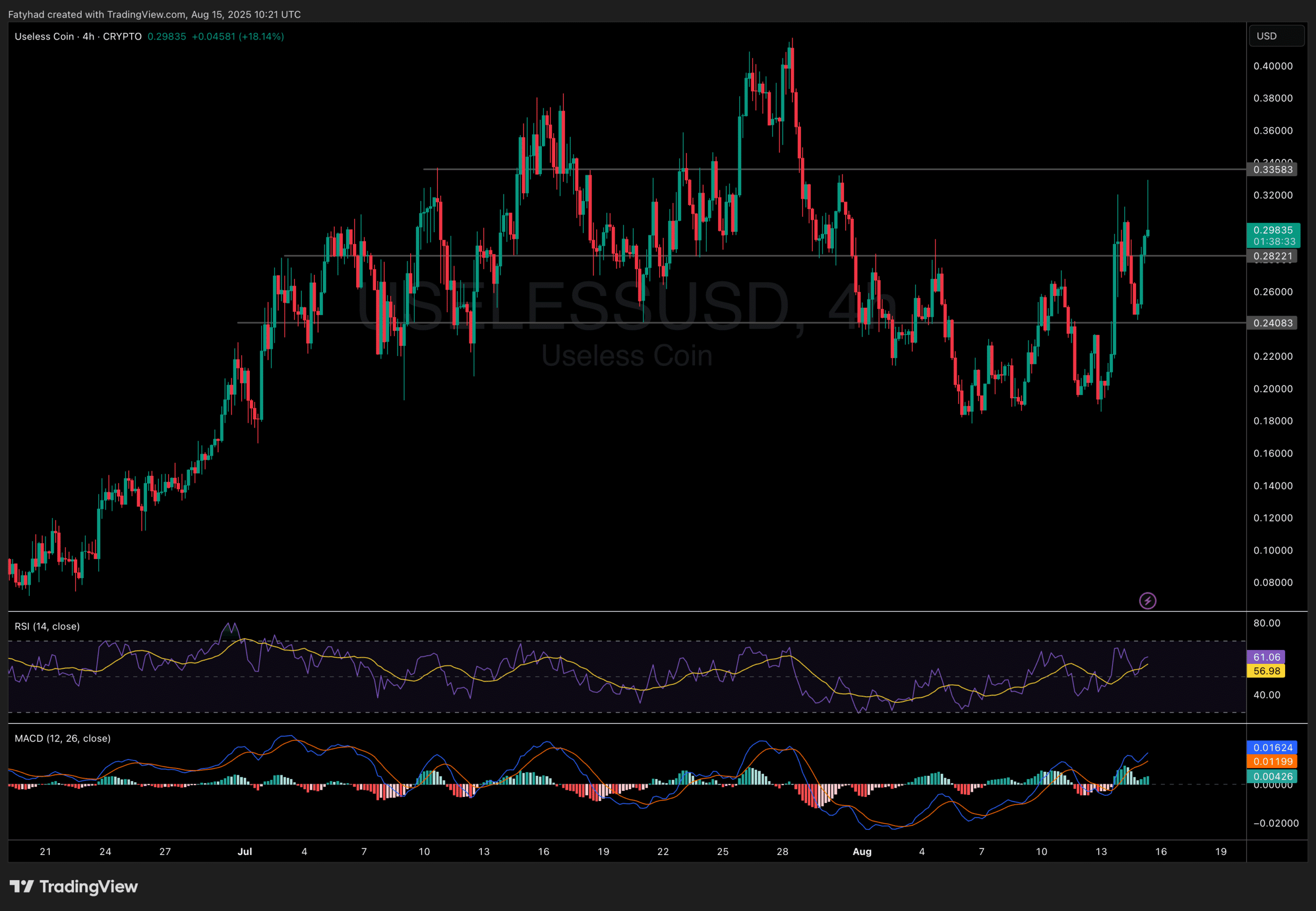Open the USD currency selector
The width and height of the screenshot is (1316, 911).
[x=1275, y=36]
